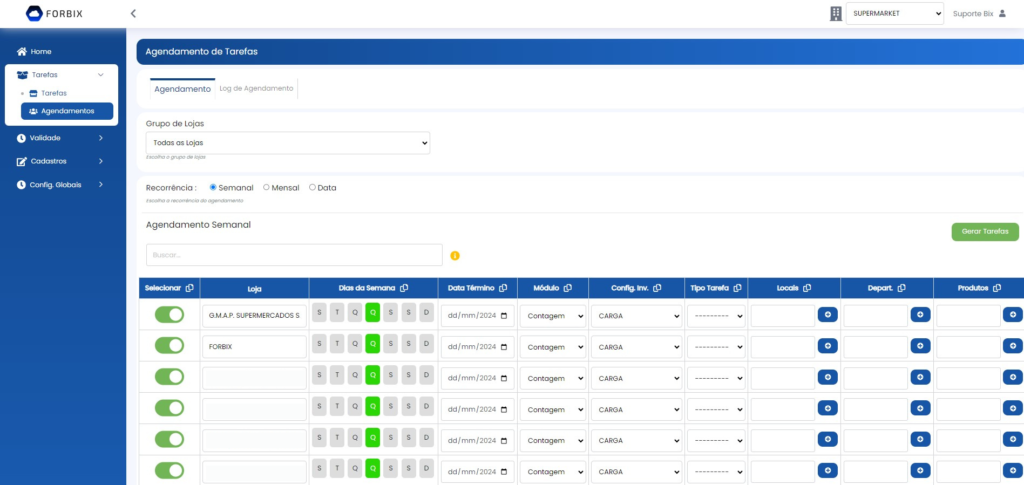1024x485 pixels.
Task: Click copy icon in Dias da Semana header
Action: pyautogui.click(x=404, y=288)
